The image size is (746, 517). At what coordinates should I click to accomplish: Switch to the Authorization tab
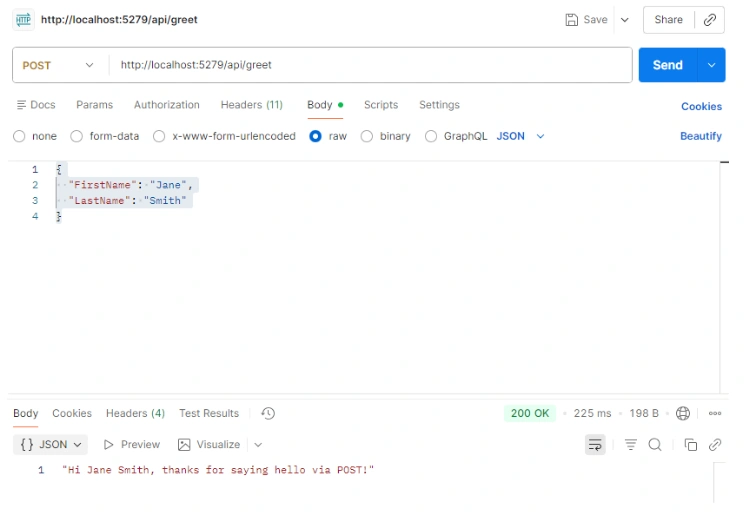tap(167, 105)
